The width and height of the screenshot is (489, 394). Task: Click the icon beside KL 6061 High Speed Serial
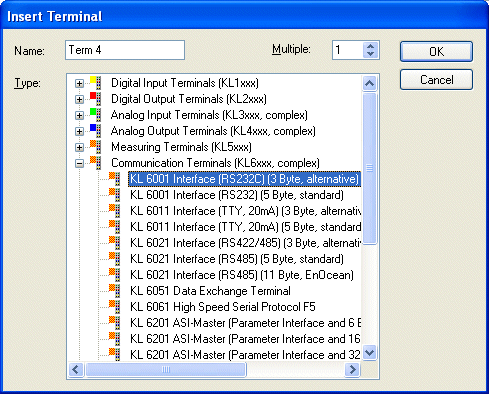(x=115, y=306)
